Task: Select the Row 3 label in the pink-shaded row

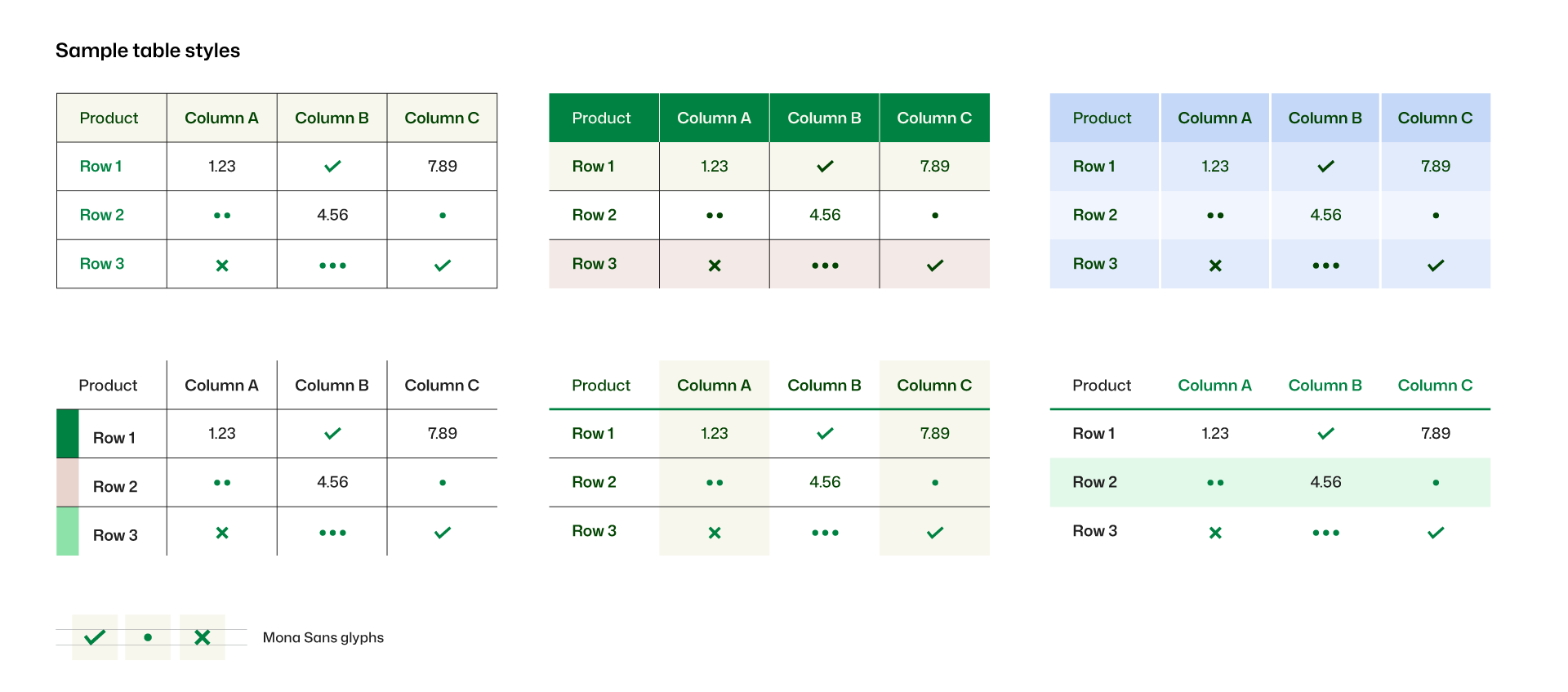Action: point(595,264)
